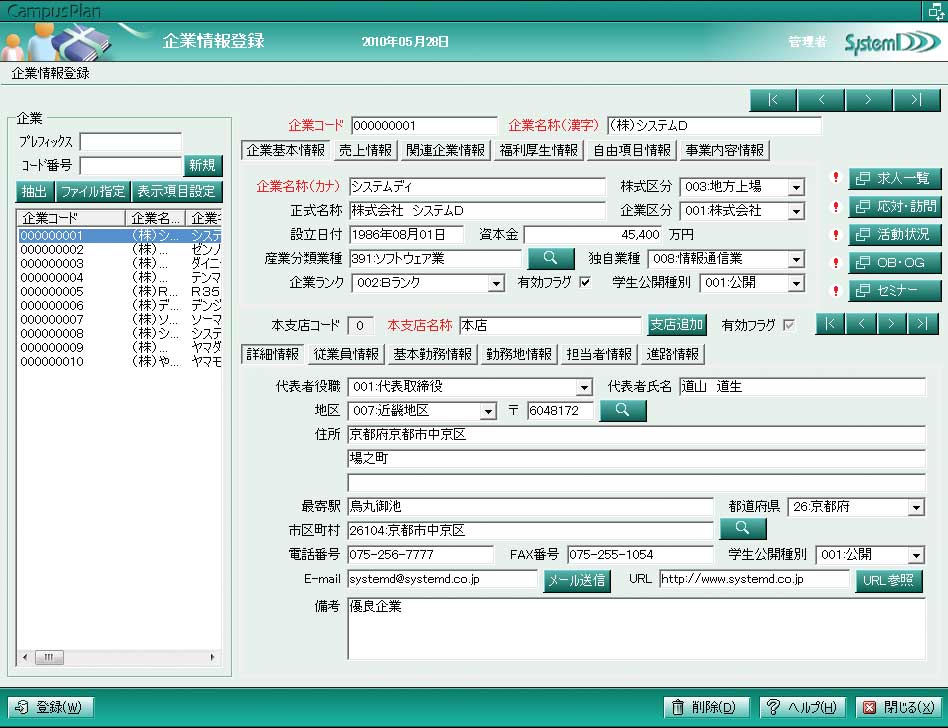Click 支店追加 button
This screenshot has width=948, height=728.
(677, 325)
